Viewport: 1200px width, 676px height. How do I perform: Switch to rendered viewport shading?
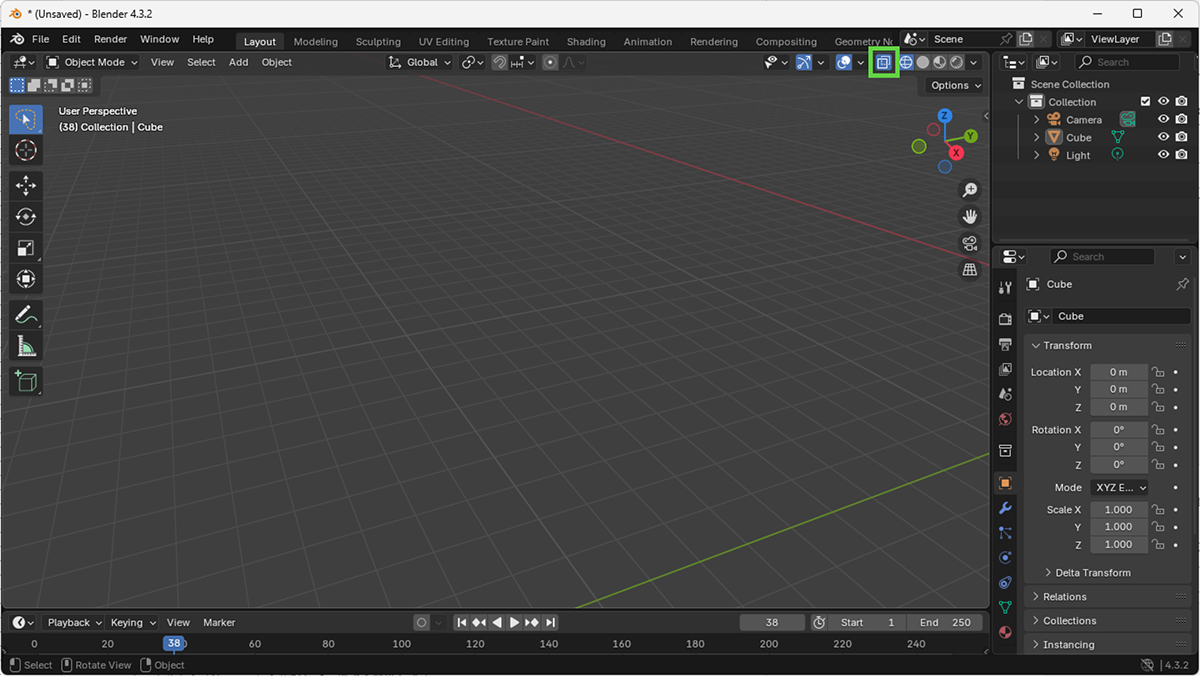(x=957, y=62)
